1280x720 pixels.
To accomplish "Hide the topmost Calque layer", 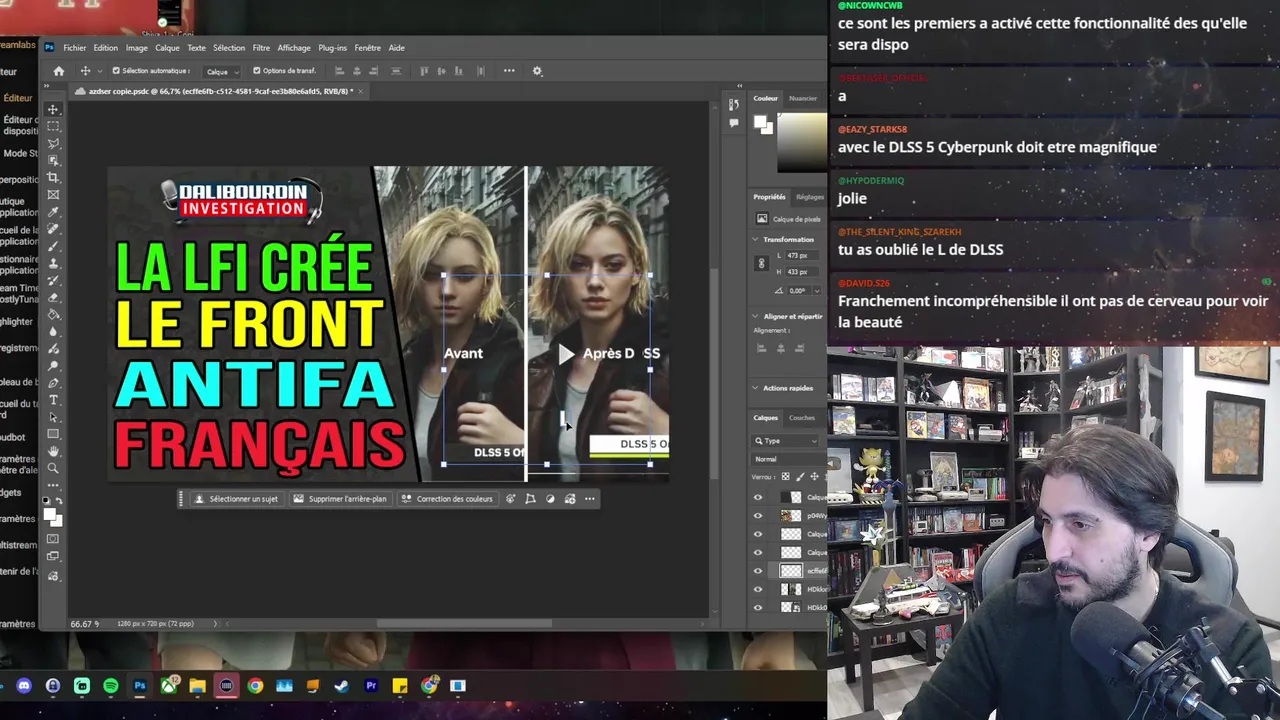I will (757, 497).
